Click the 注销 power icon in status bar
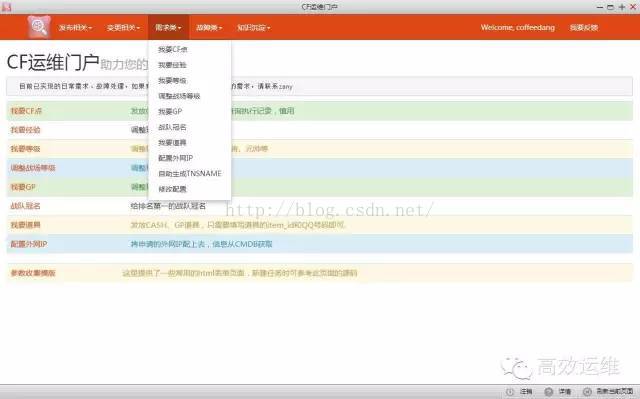The width and height of the screenshot is (640, 399). point(510,392)
